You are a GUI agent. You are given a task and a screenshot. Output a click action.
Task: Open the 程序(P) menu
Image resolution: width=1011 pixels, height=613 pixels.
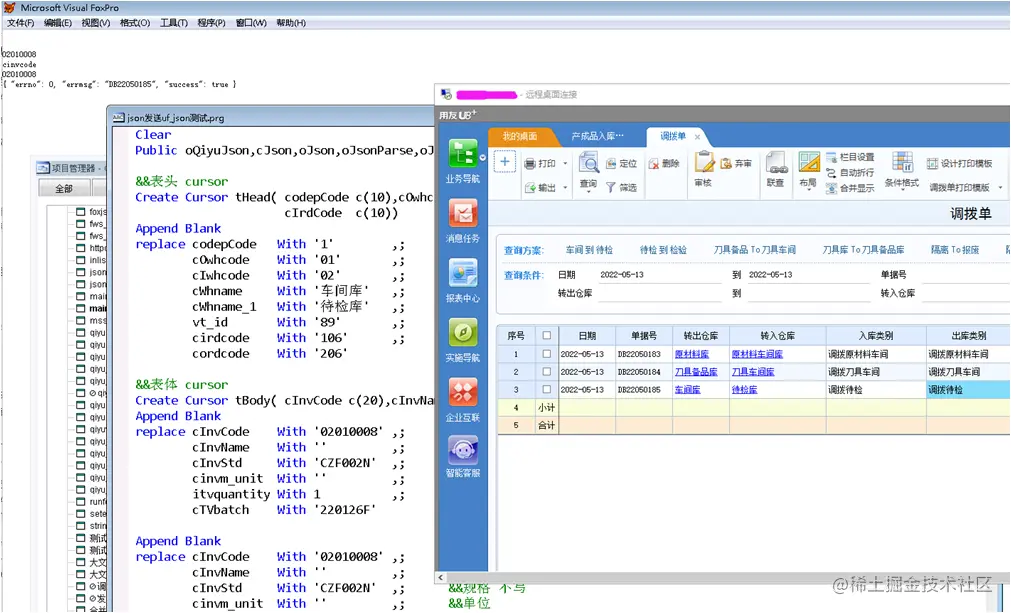tap(211, 23)
